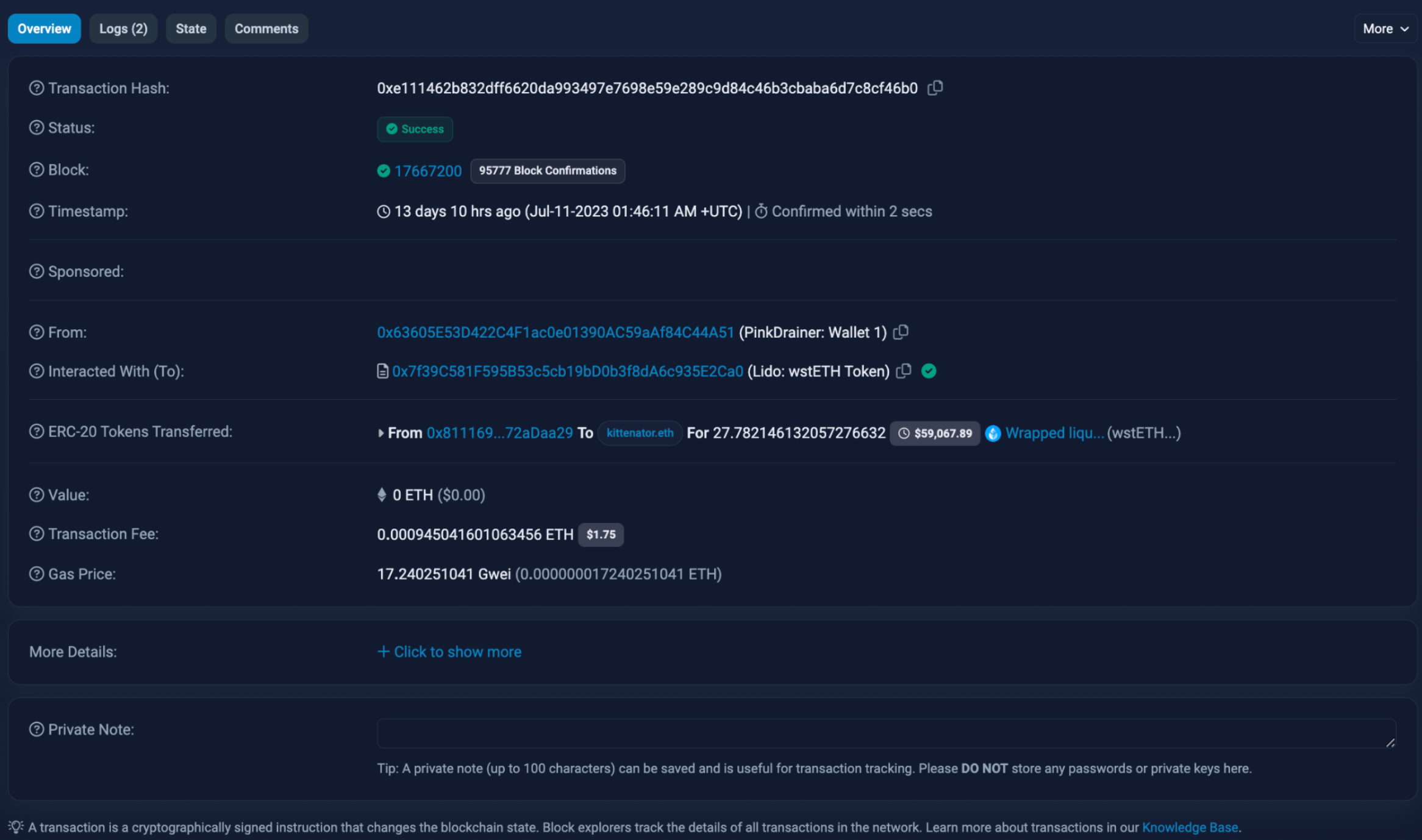Click the Private Note help icon
The height and width of the screenshot is (840, 1422).
click(x=37, y=730)
